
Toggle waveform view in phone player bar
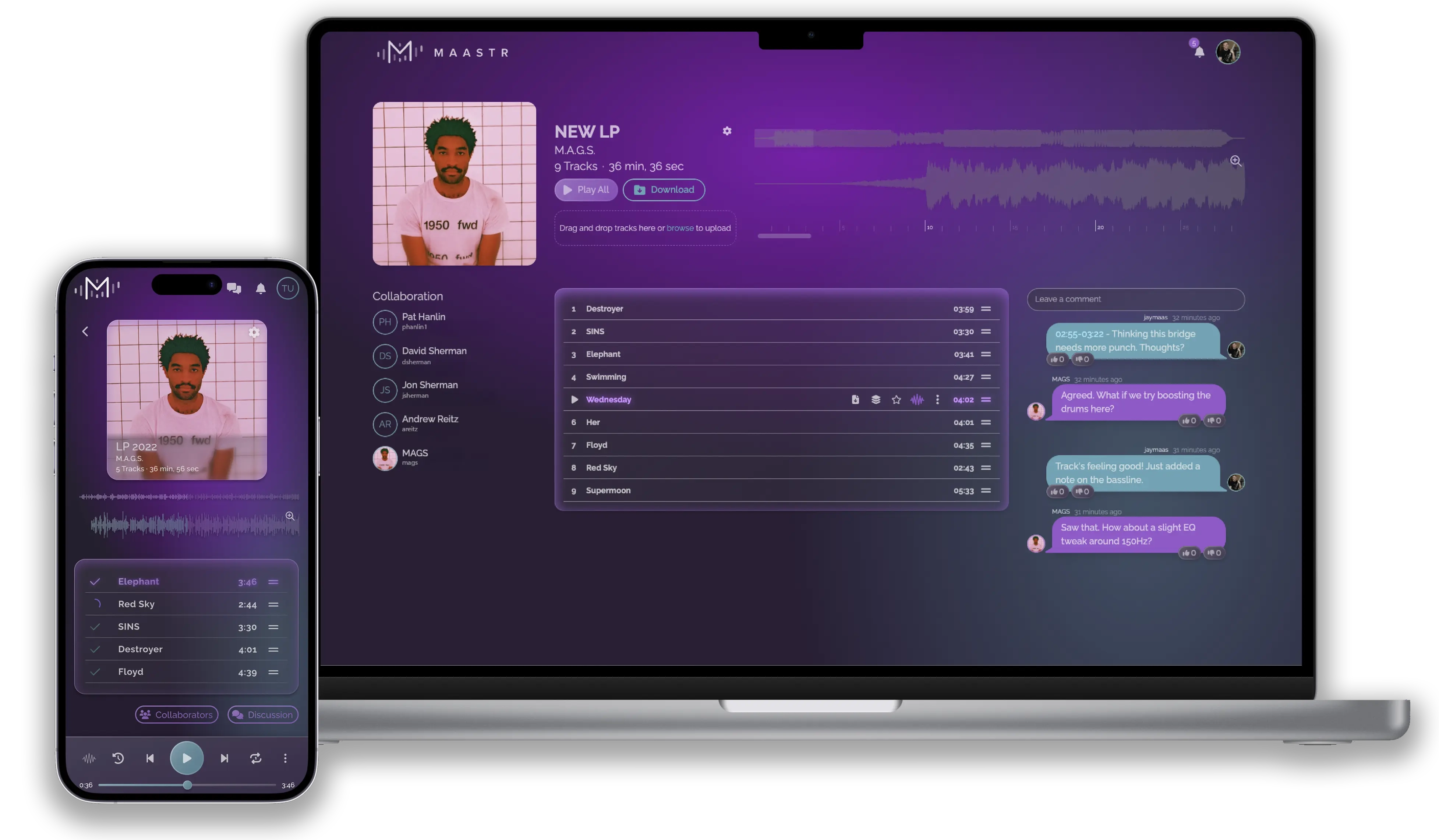(x=89, y=758)
